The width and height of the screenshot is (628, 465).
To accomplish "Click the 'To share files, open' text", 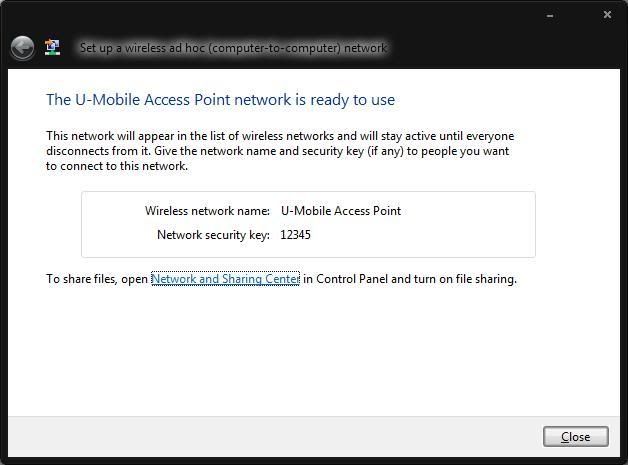I will [97, 279].
